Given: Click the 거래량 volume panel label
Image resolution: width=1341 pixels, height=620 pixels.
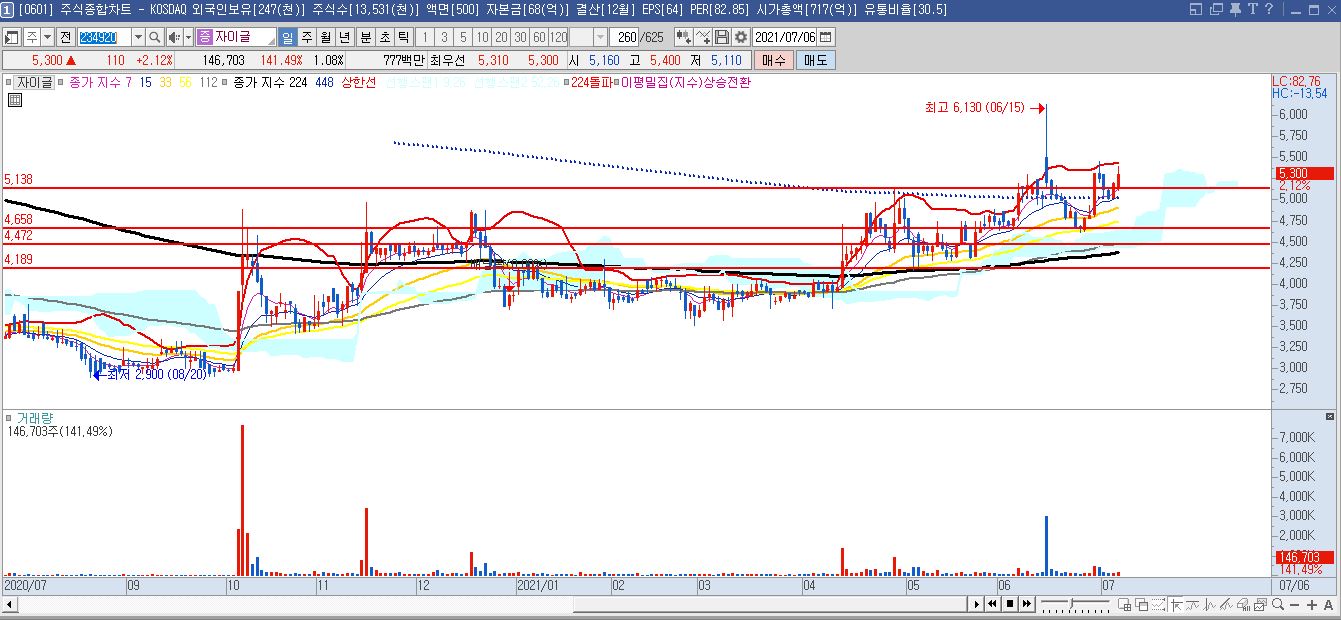Looking at the screenshot, I should [34, 417].
